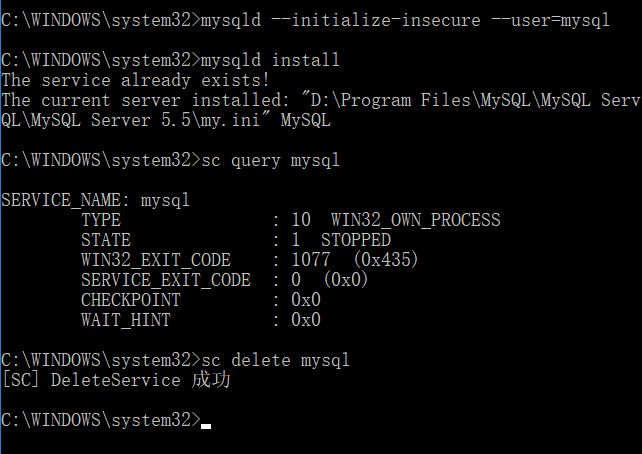Screen dimensions: 642x454
Task: Click the "mysqld install" command text
Action: tap(270, 60)
